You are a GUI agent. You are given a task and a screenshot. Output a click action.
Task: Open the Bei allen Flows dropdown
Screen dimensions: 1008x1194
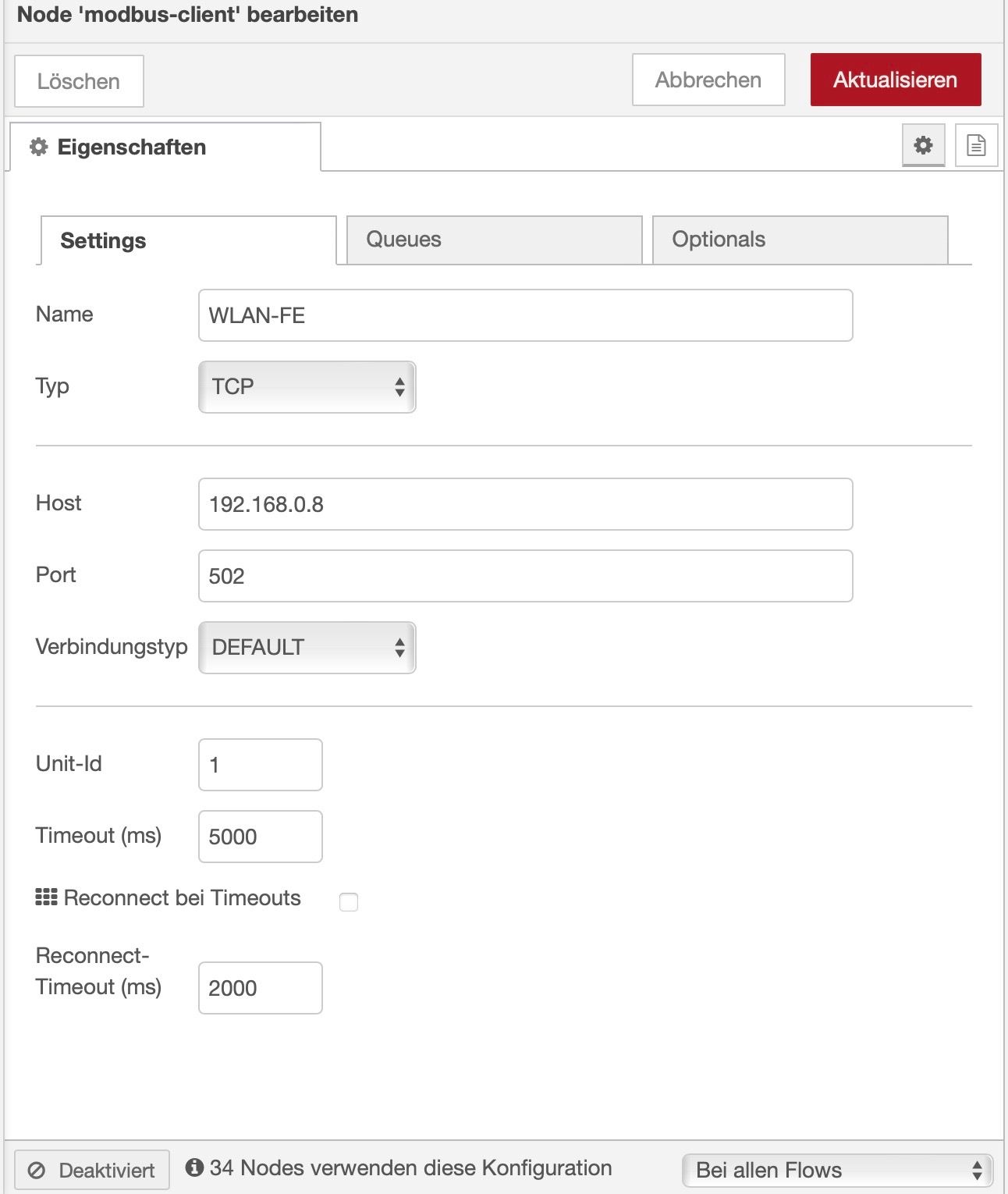(837, 1171)
